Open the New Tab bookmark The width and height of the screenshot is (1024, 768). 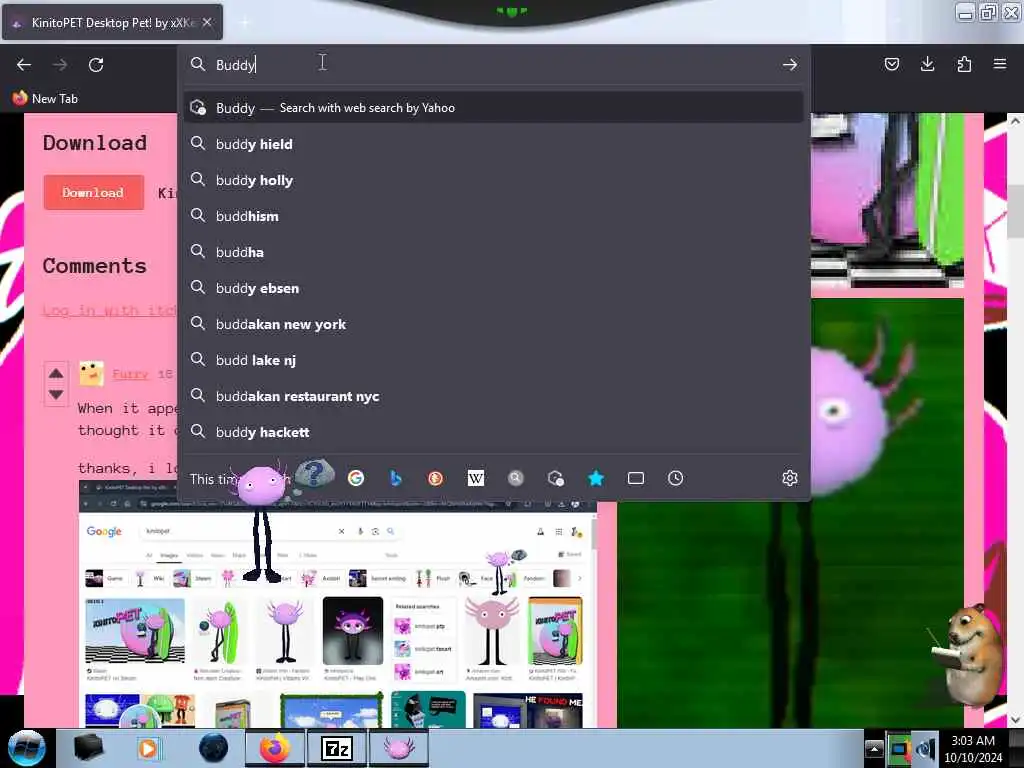point(45,99)
